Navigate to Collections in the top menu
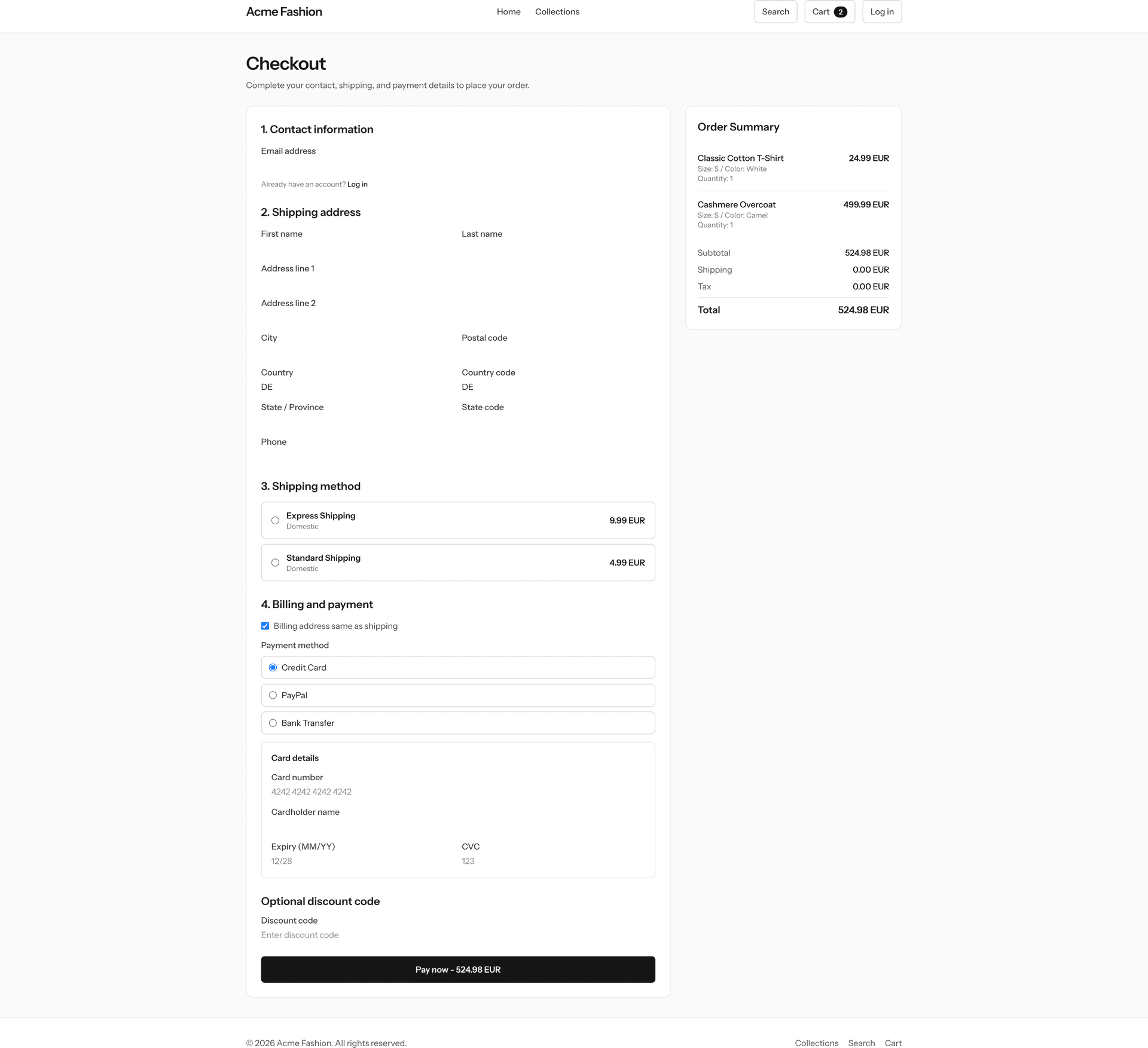Screen dimensions: 1148x1048 point(557,11)
